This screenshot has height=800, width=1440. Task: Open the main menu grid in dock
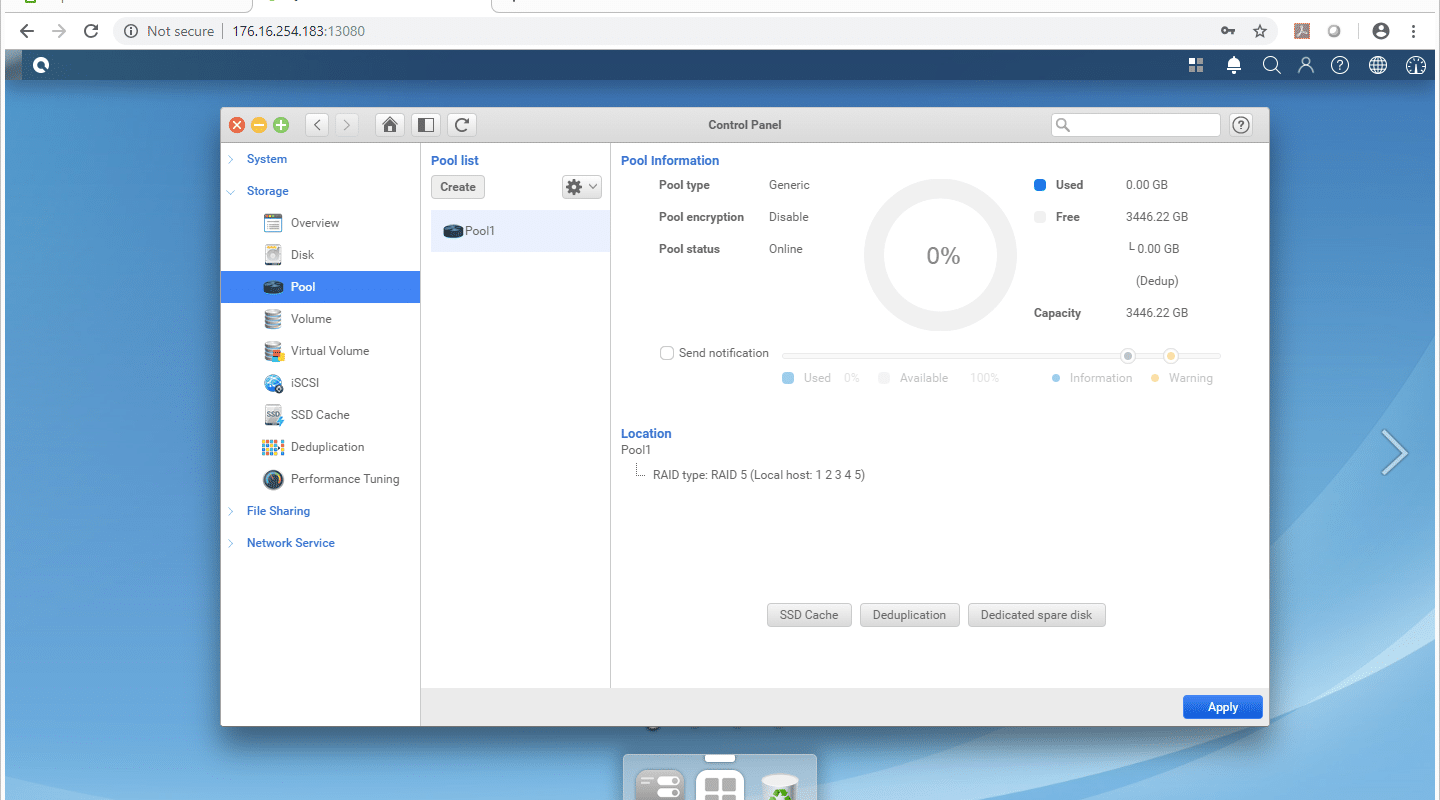pyautogui.click(x=720, y=786)
